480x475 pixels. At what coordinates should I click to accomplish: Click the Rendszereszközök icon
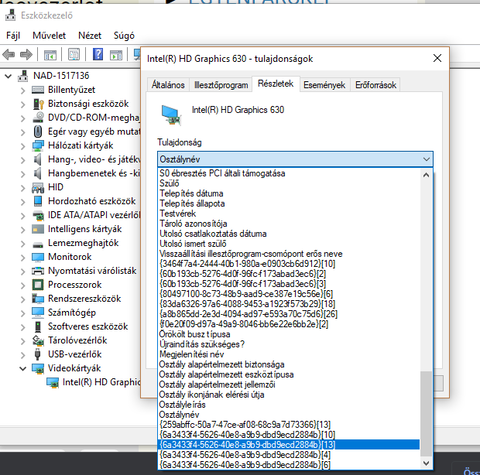tap(38, 299)
